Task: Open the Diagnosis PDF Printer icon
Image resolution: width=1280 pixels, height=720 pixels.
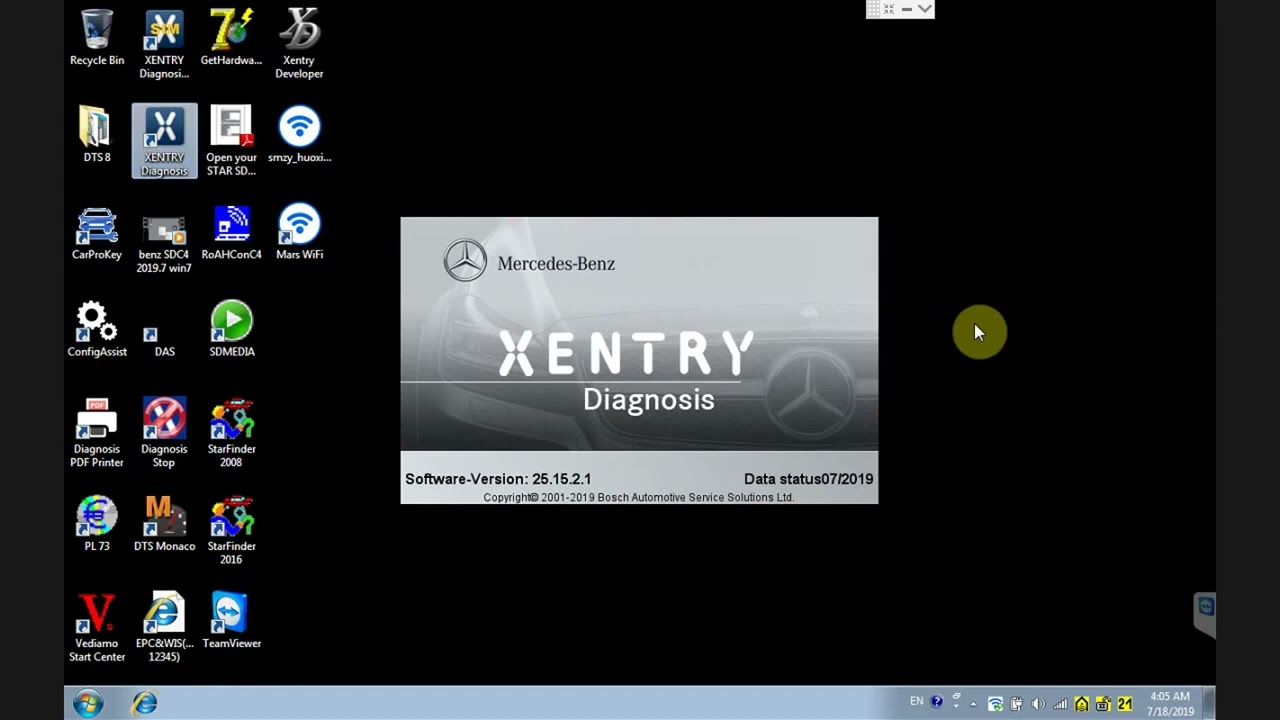Action: (x=97, y=433)
